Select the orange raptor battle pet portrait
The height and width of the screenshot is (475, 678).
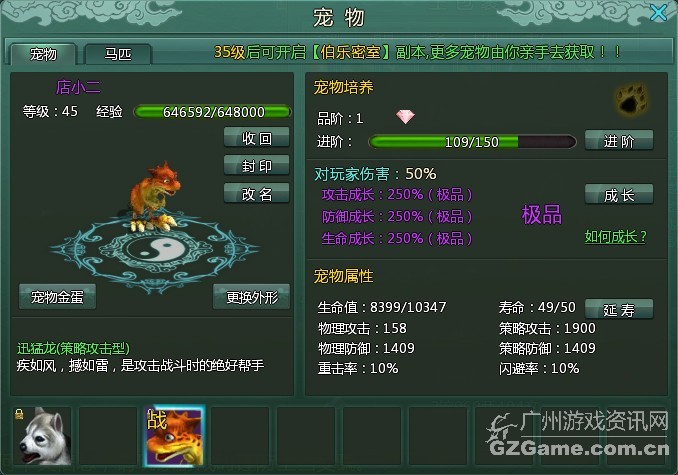[174, 436]
